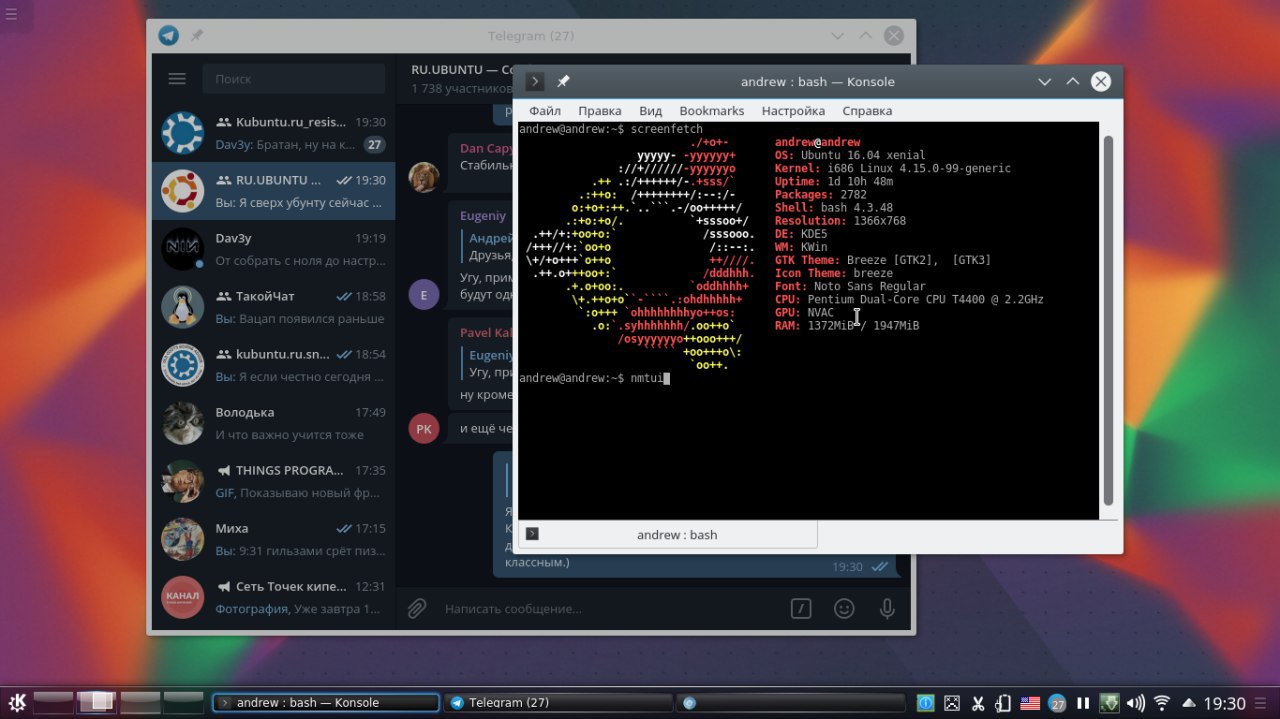This screenshot has width=1280, height=719.
Task: Click sender name Pavel Kal… in chat
Action: pyautogui.click(x=486, y=332)
